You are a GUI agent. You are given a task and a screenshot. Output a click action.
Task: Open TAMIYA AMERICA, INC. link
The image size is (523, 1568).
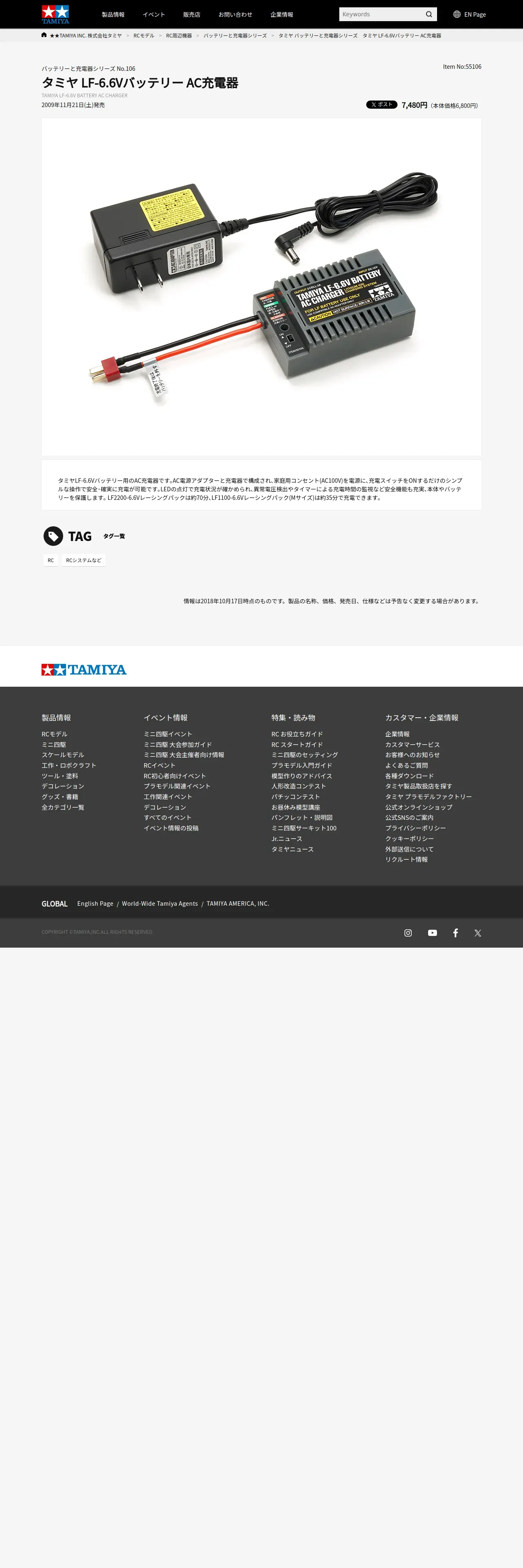click(x=237, y=903)
